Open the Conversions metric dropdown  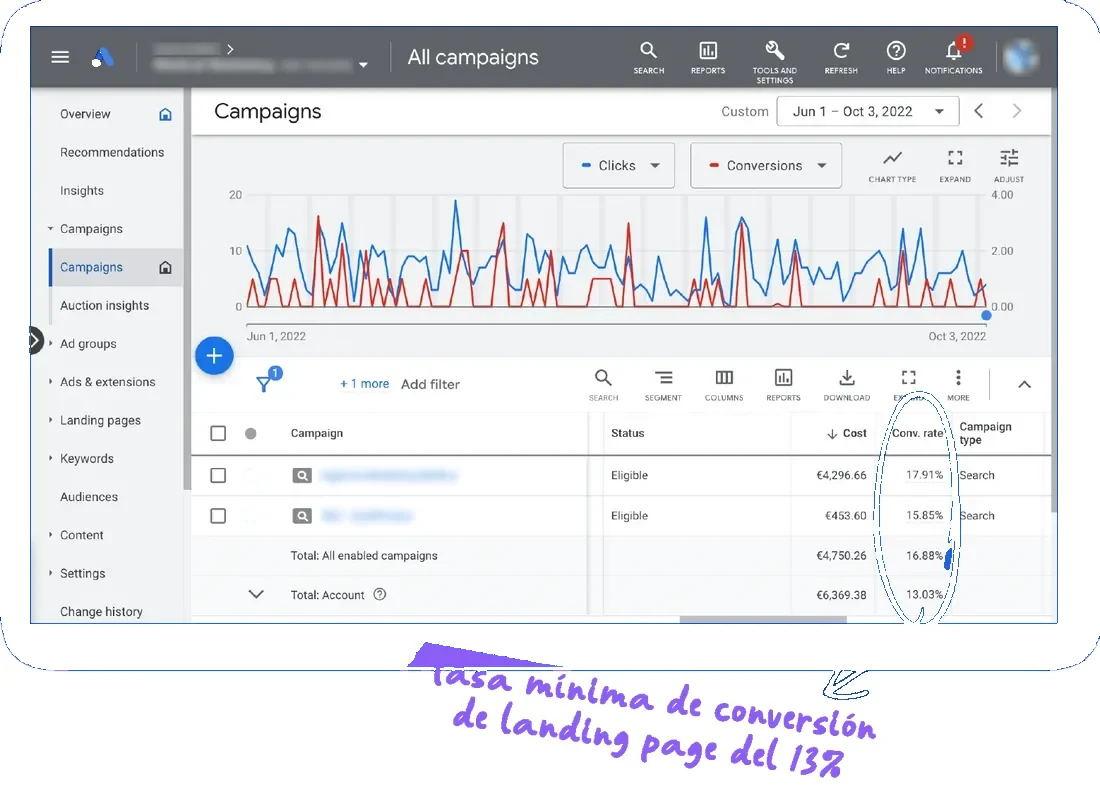[x=766, y=166]
